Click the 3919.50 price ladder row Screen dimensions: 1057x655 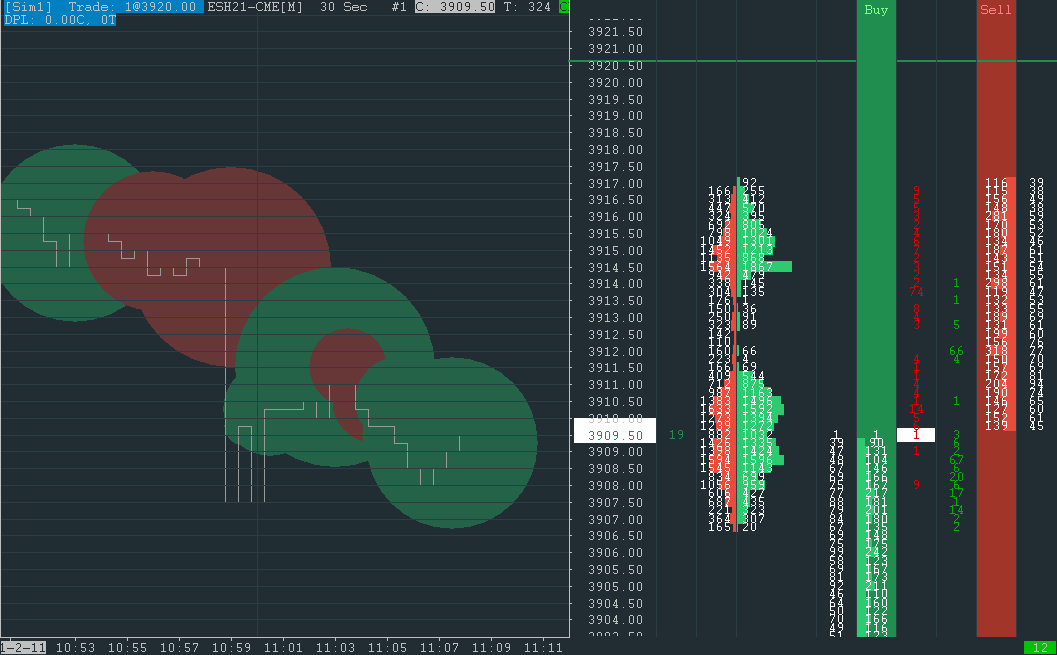[x=615, y=99]
